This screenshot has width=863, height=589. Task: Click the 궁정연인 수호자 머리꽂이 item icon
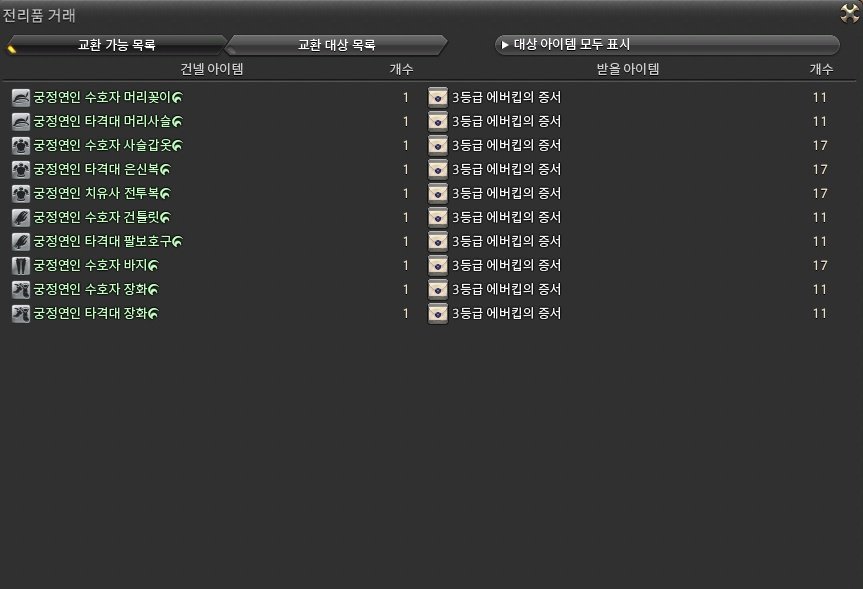click(x=21, y=97)
